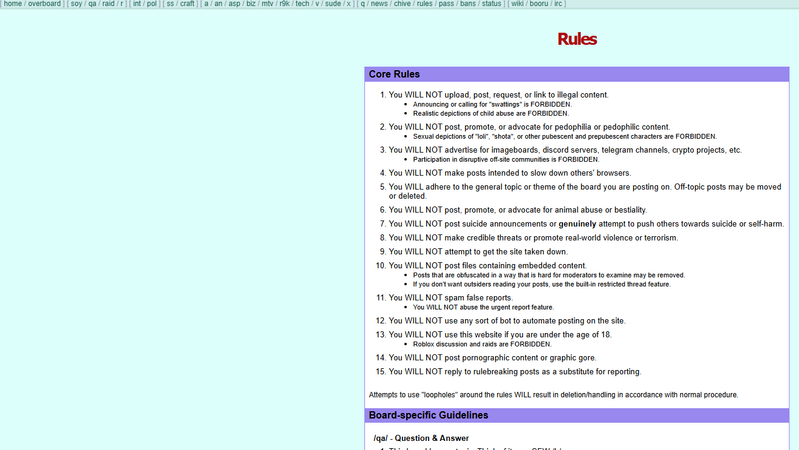Viewport: 799px width, 450px height.
Task: Open the irc link
Action: click(x=558, y=4)
